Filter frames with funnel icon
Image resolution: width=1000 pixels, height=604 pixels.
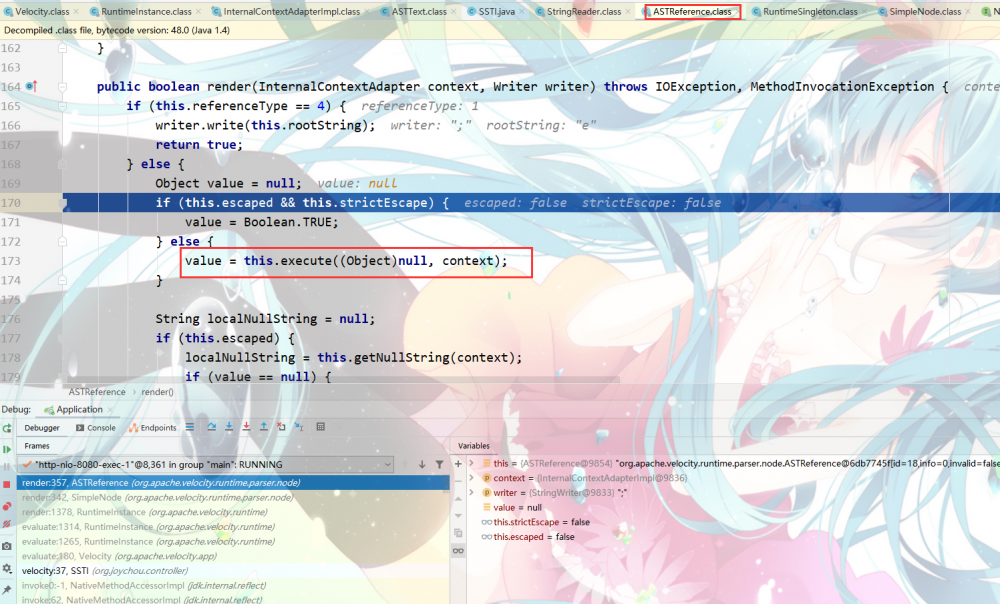point(439,464)
